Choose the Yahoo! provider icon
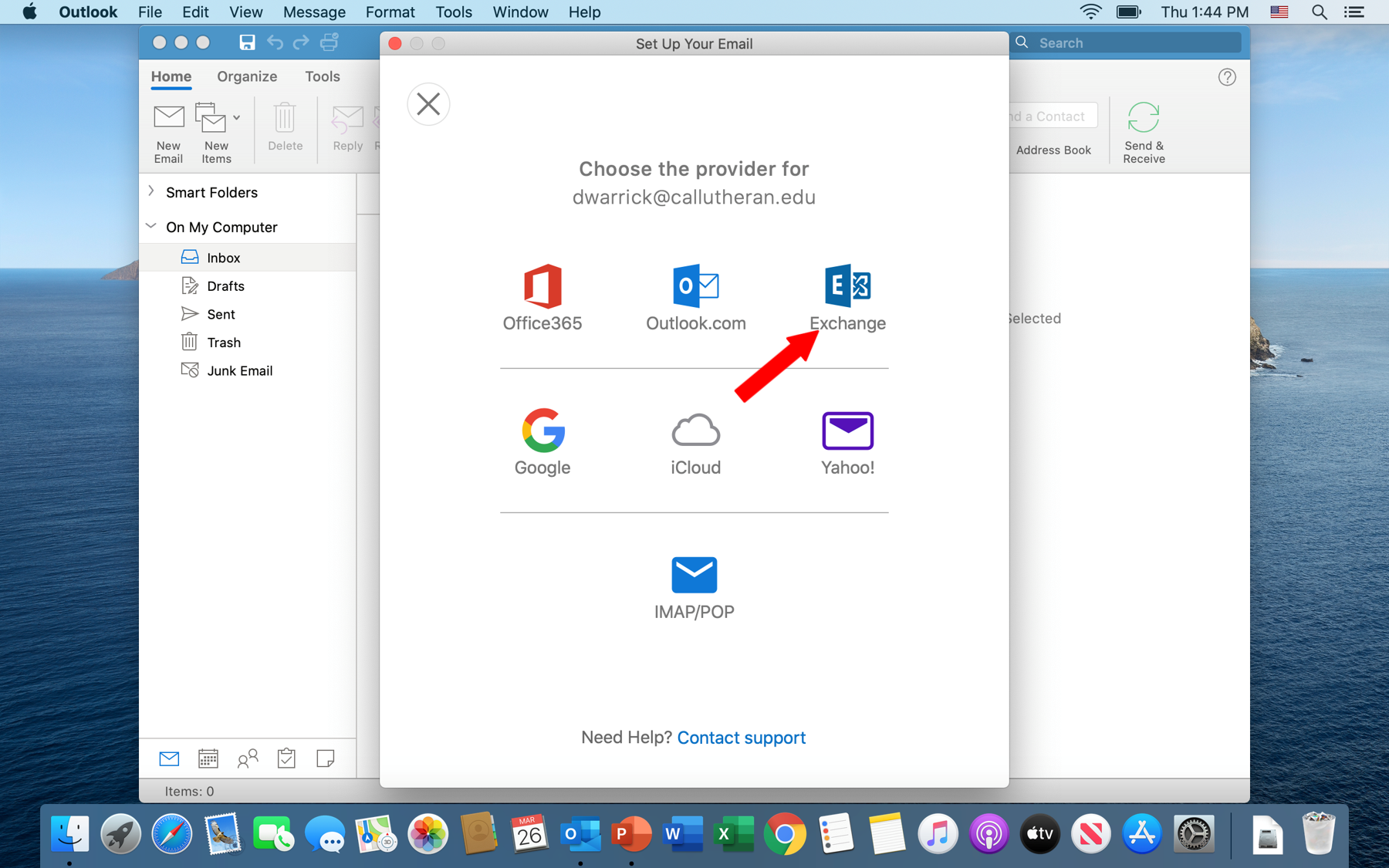 click(847, 430)
